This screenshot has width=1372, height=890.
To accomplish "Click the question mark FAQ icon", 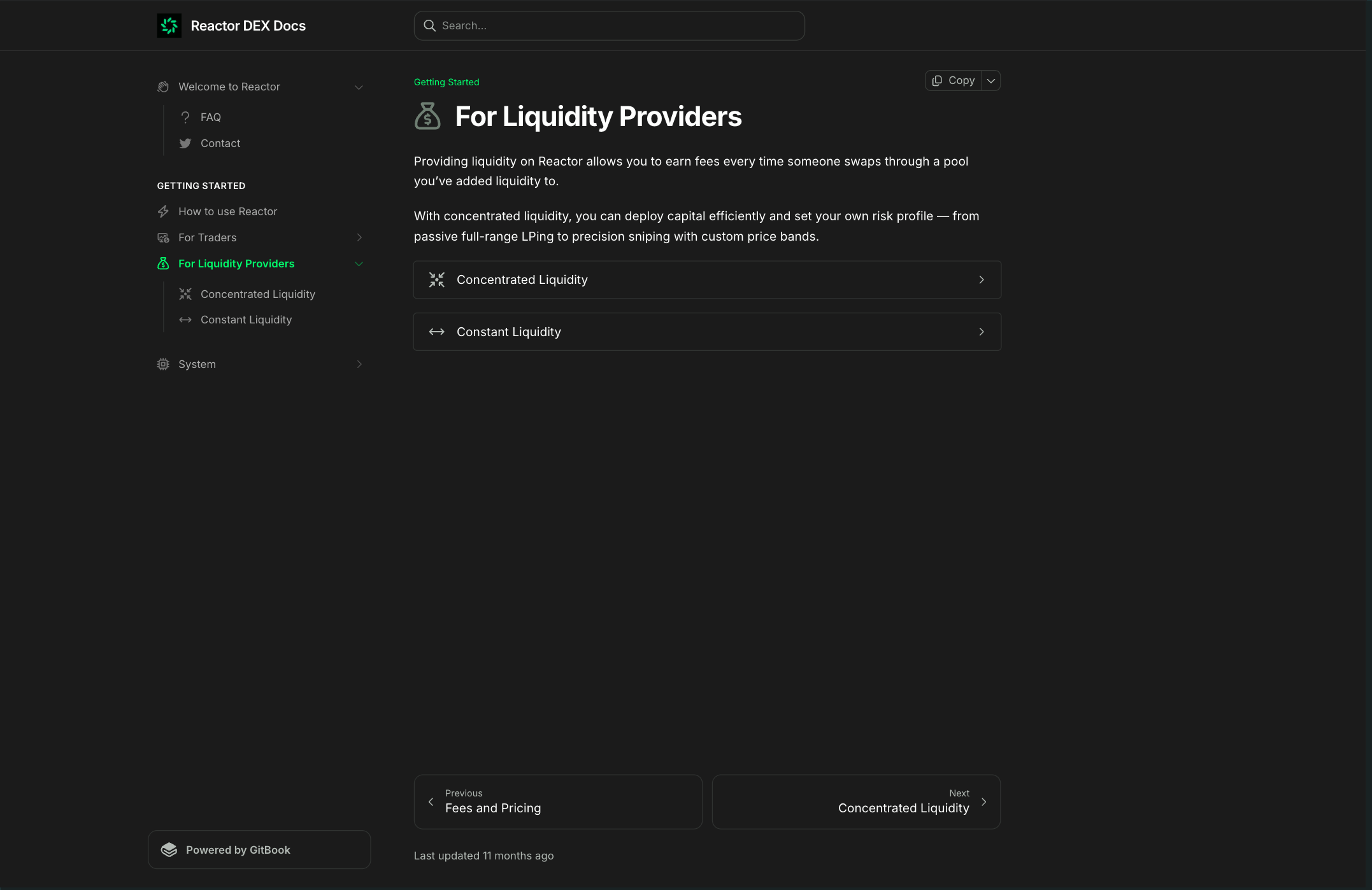I will coord(185,117).
